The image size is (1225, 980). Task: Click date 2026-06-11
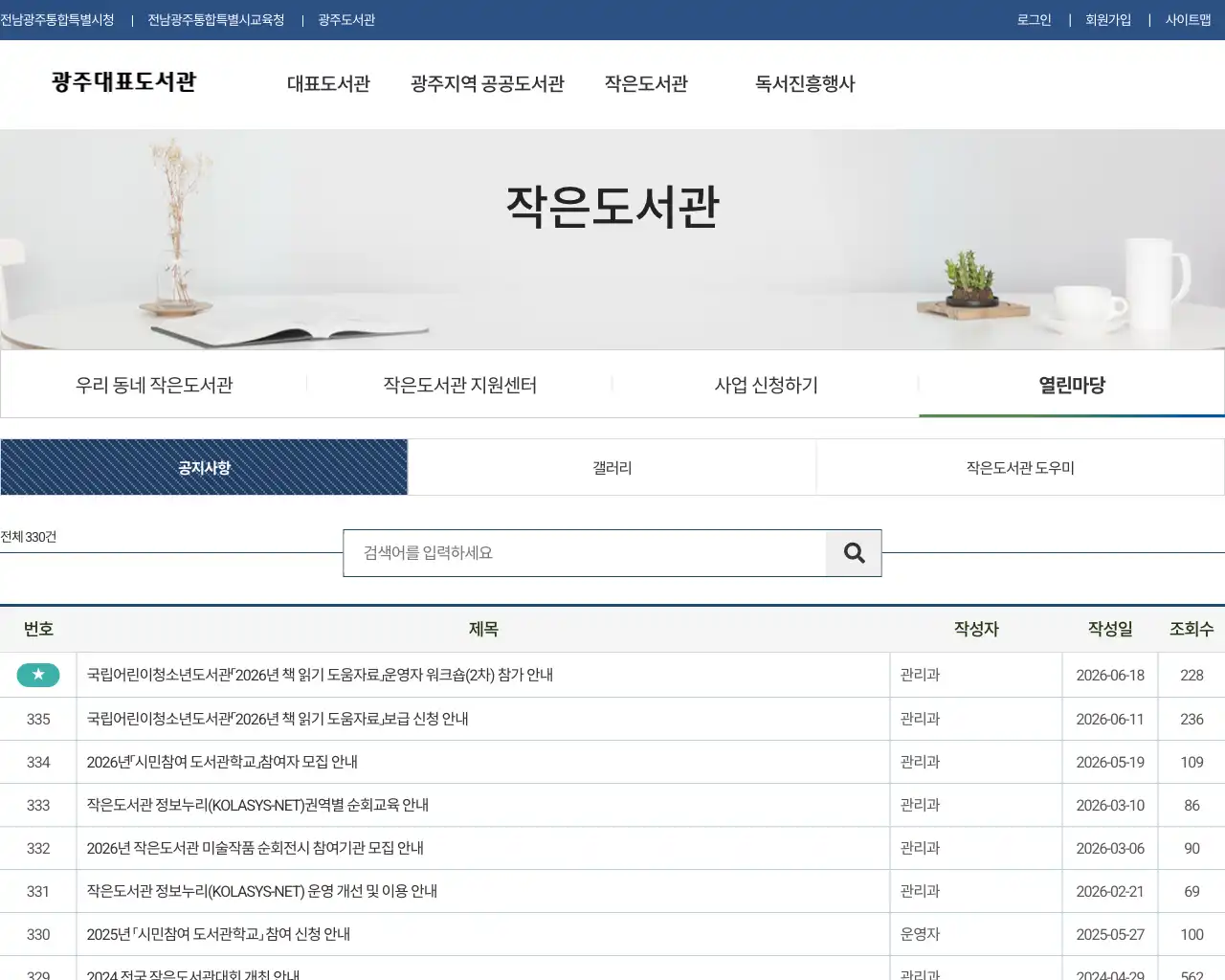pos(1110,719)
